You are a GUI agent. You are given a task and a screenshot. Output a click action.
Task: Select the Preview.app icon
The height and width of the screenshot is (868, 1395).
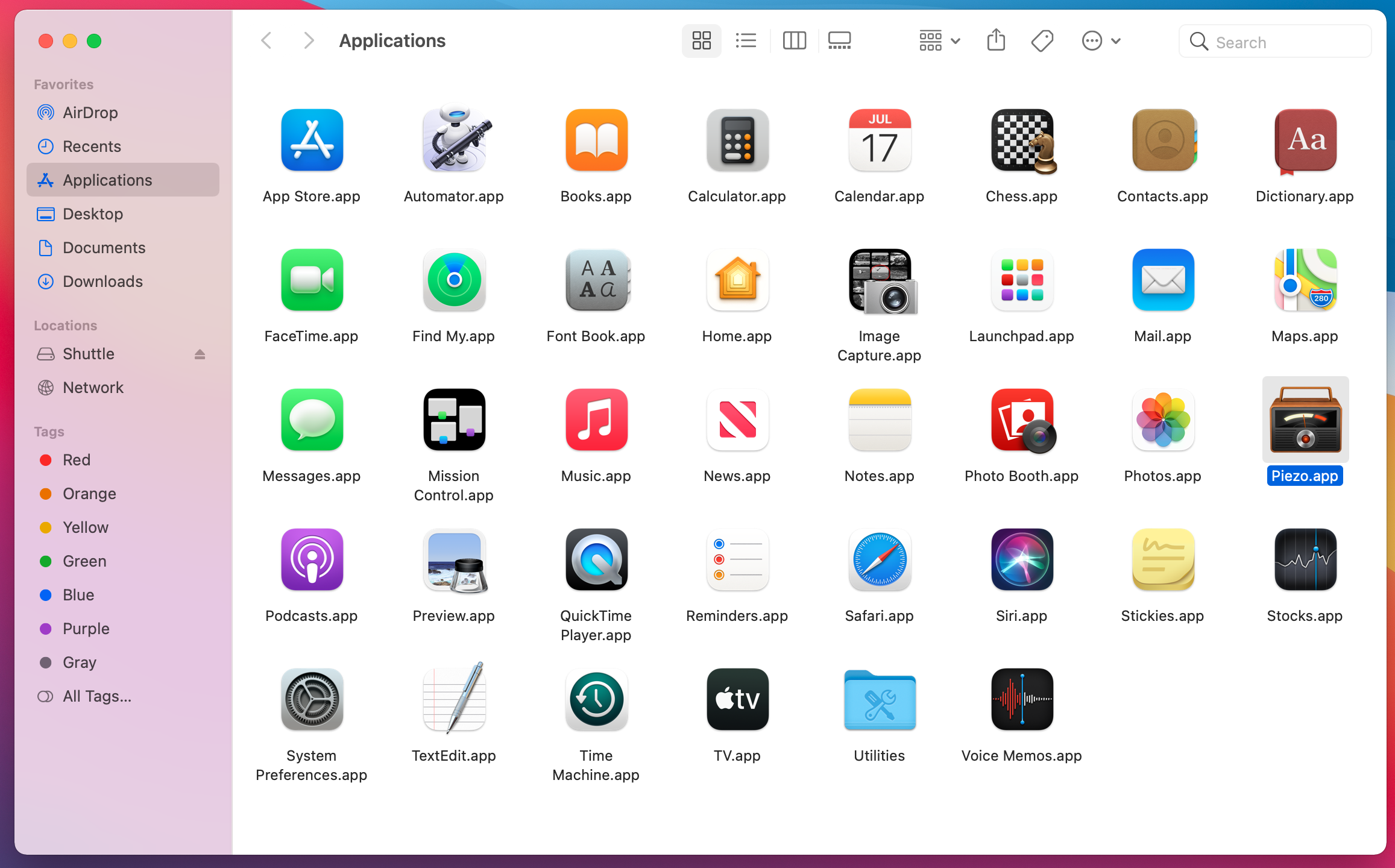[x=455, y=561]
